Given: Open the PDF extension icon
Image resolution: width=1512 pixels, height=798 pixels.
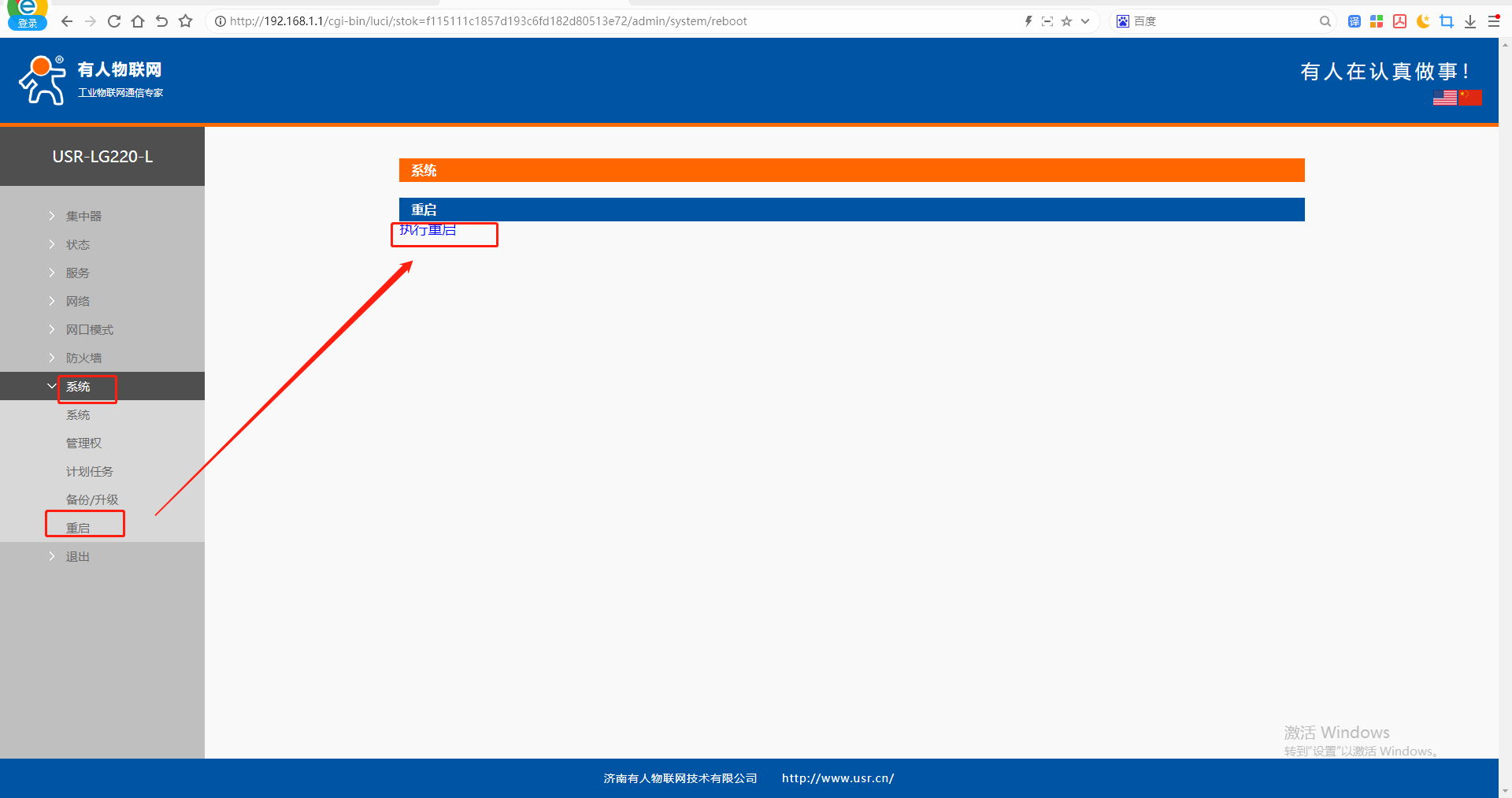Looking at the screenshot, I should point(1399,21).
